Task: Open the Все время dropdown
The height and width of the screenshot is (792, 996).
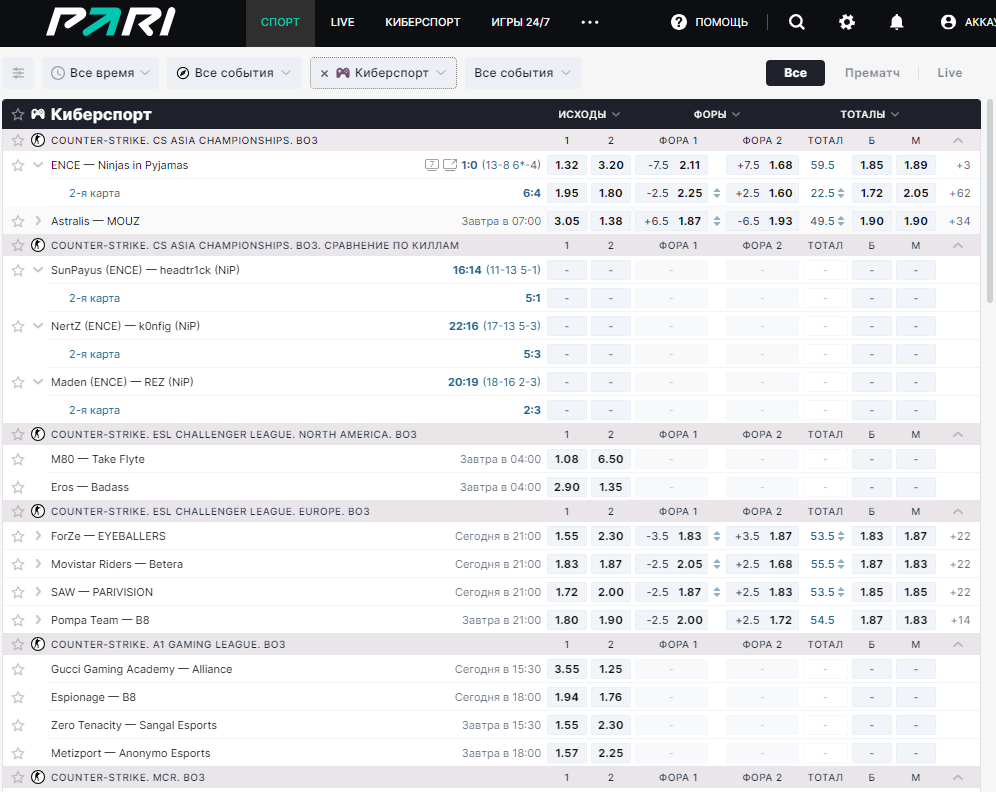Action: 100,73
